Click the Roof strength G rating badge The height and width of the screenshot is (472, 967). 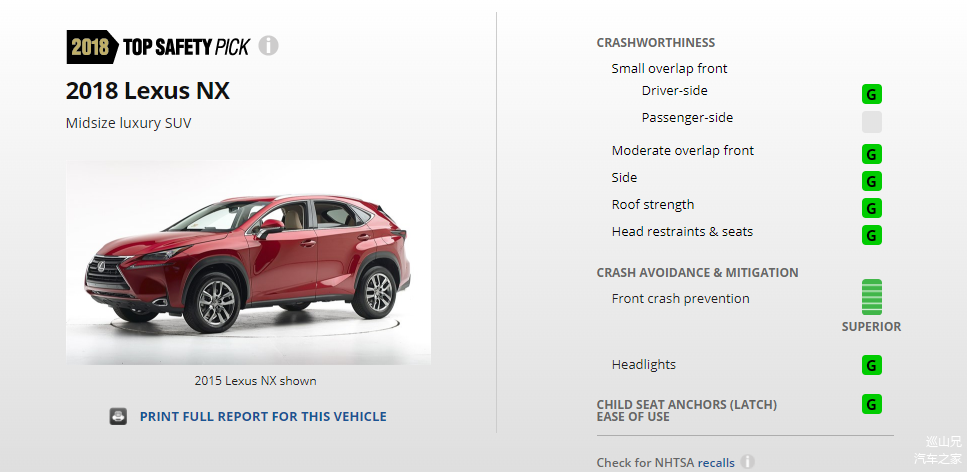point(871,209)
